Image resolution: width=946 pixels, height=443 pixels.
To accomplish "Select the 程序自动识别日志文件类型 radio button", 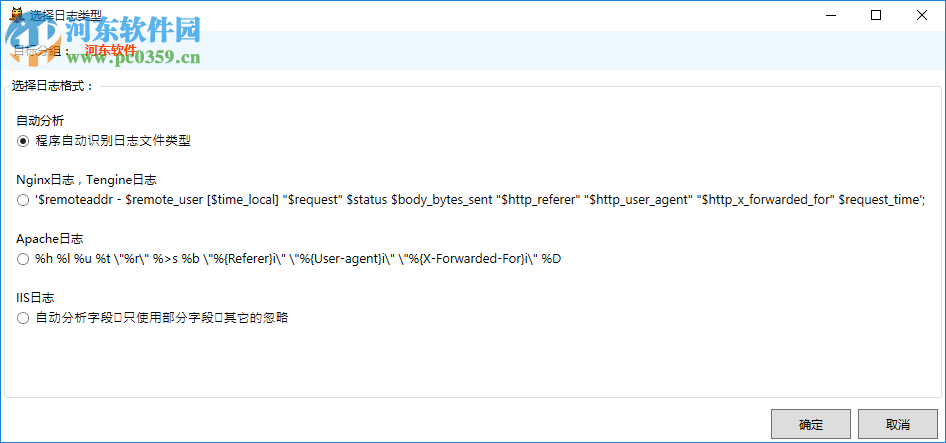I will pyautogui.click(x=23, y=141).
